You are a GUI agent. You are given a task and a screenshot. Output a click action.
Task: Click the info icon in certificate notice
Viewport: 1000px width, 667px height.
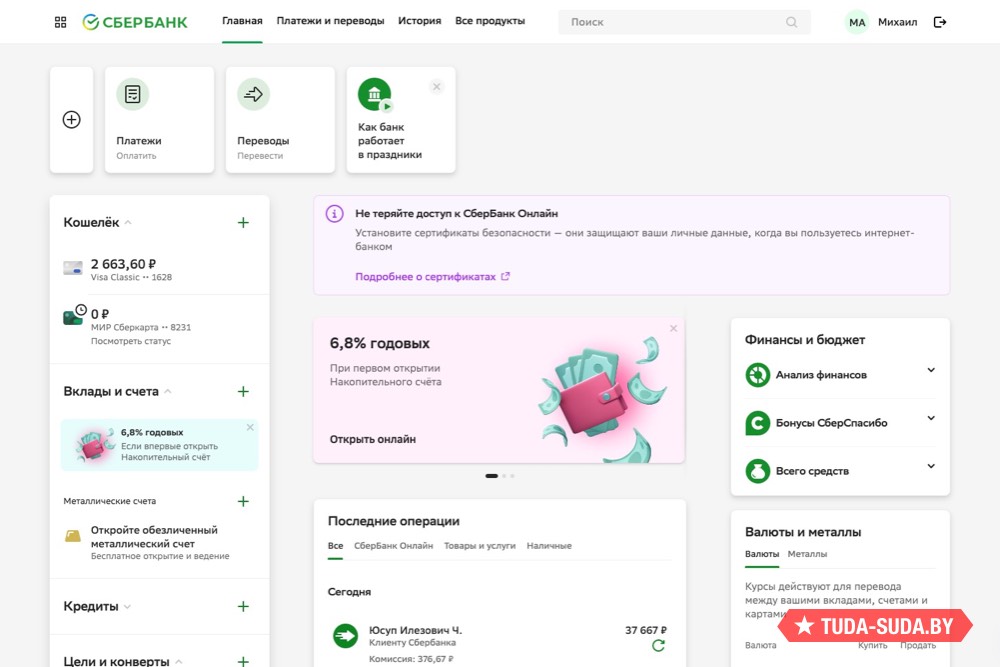tap(335, 214)
